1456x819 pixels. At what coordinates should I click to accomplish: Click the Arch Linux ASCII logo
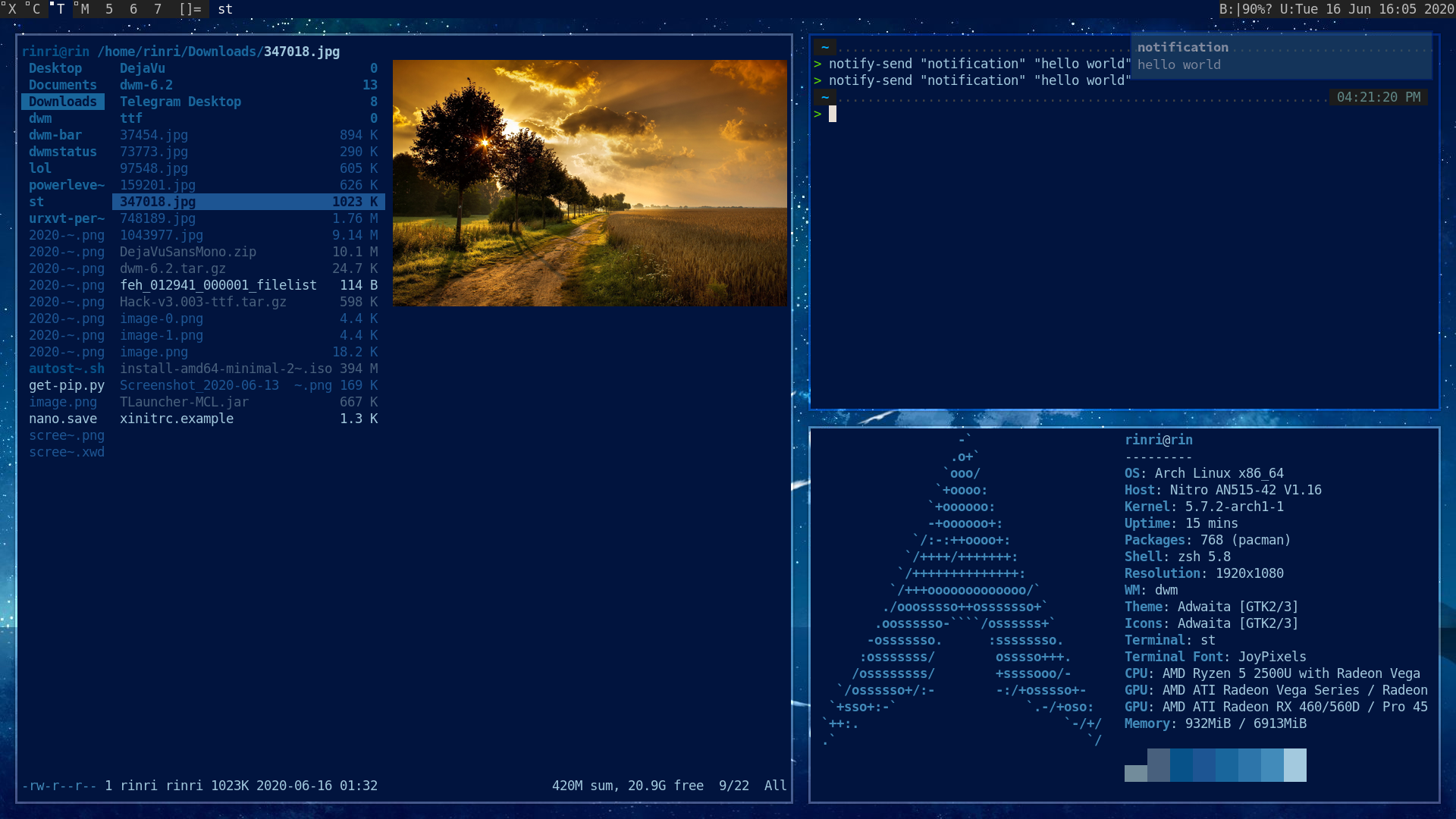coord(963,590)
